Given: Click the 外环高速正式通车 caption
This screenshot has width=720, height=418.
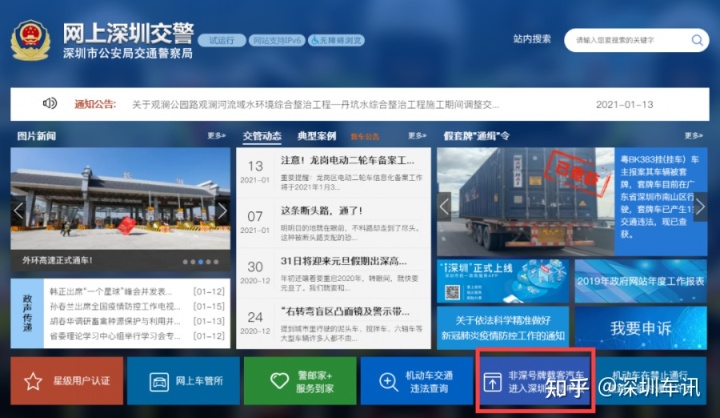Looking at the screenshot, I should pos(57,260).
